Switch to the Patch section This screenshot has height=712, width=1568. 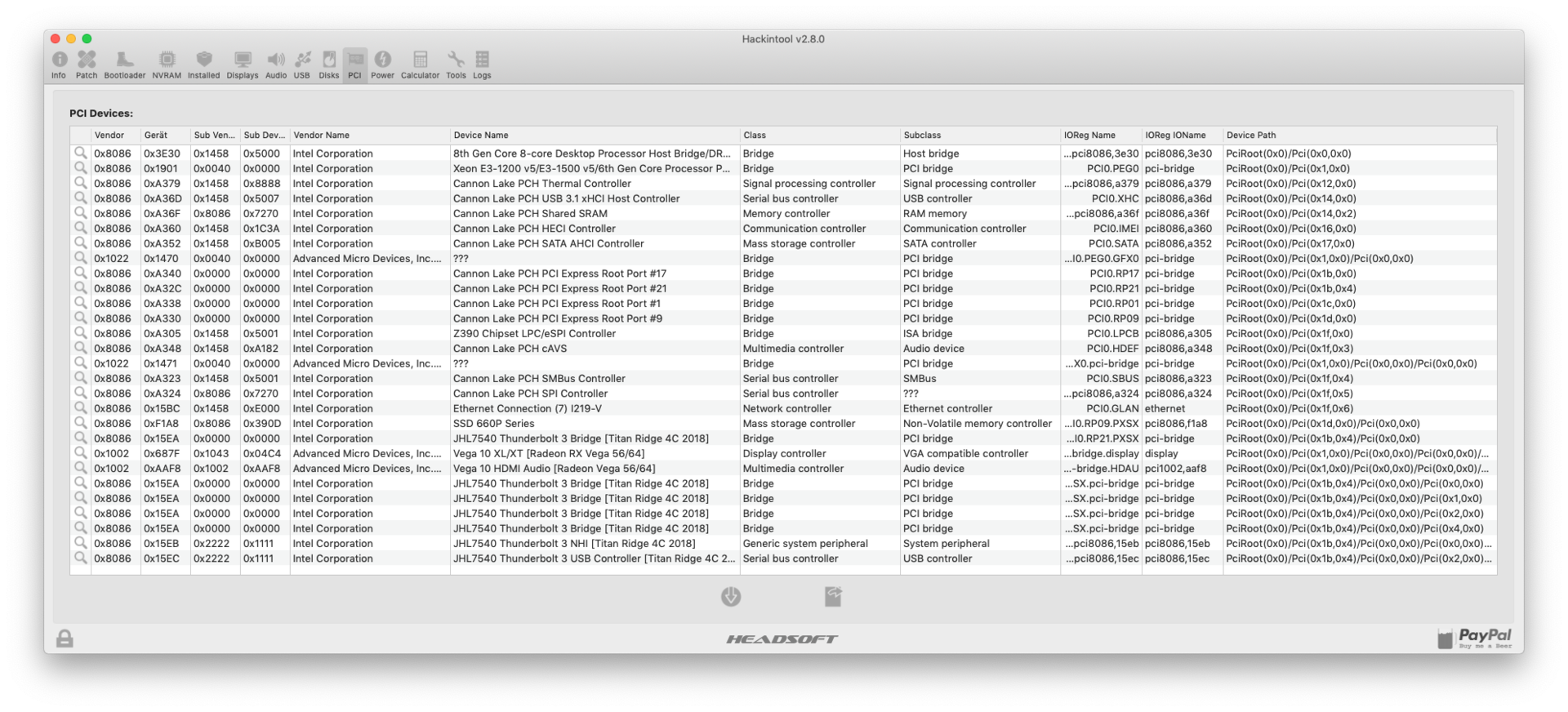[87, 65]
